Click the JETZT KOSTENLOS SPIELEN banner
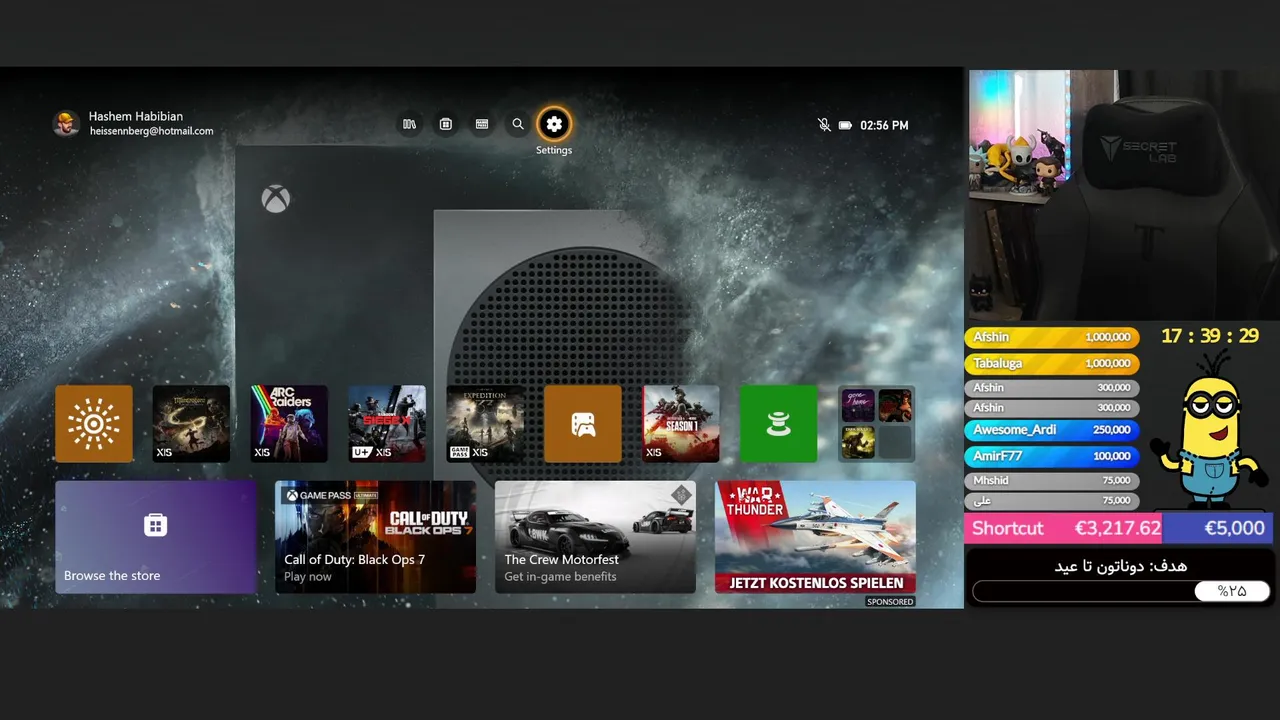This screenshot has width=1280, height=720. 816,582
